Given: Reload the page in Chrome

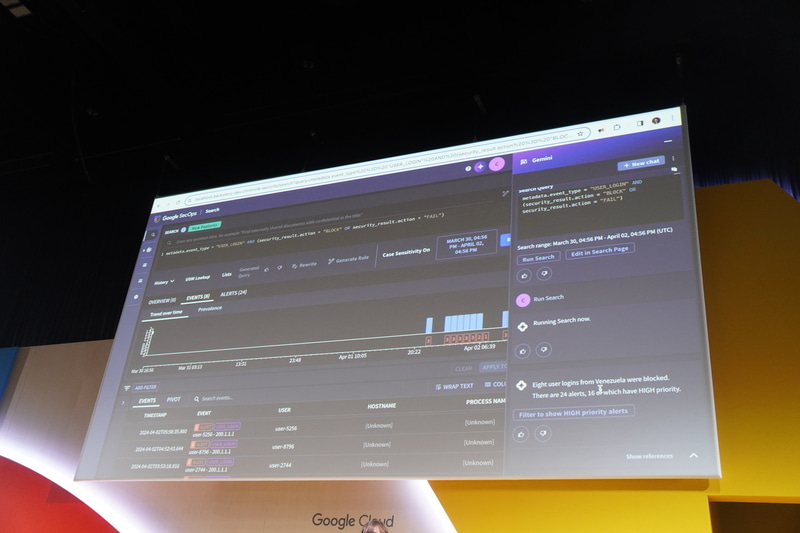Looking at the screenshot, I should coord(178,202).
